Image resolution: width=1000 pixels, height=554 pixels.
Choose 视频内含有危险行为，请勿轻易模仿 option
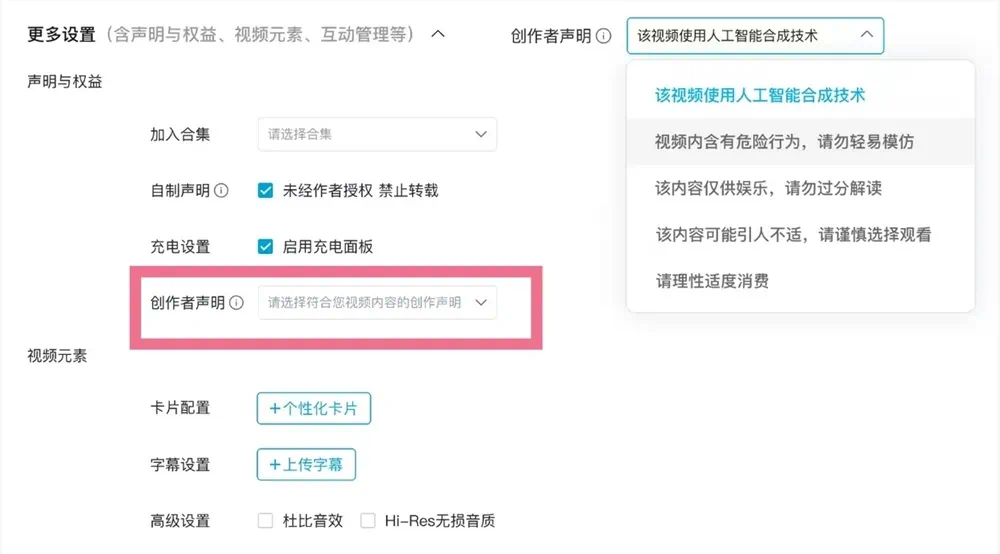pyautogui.click(x=784, y=142)
